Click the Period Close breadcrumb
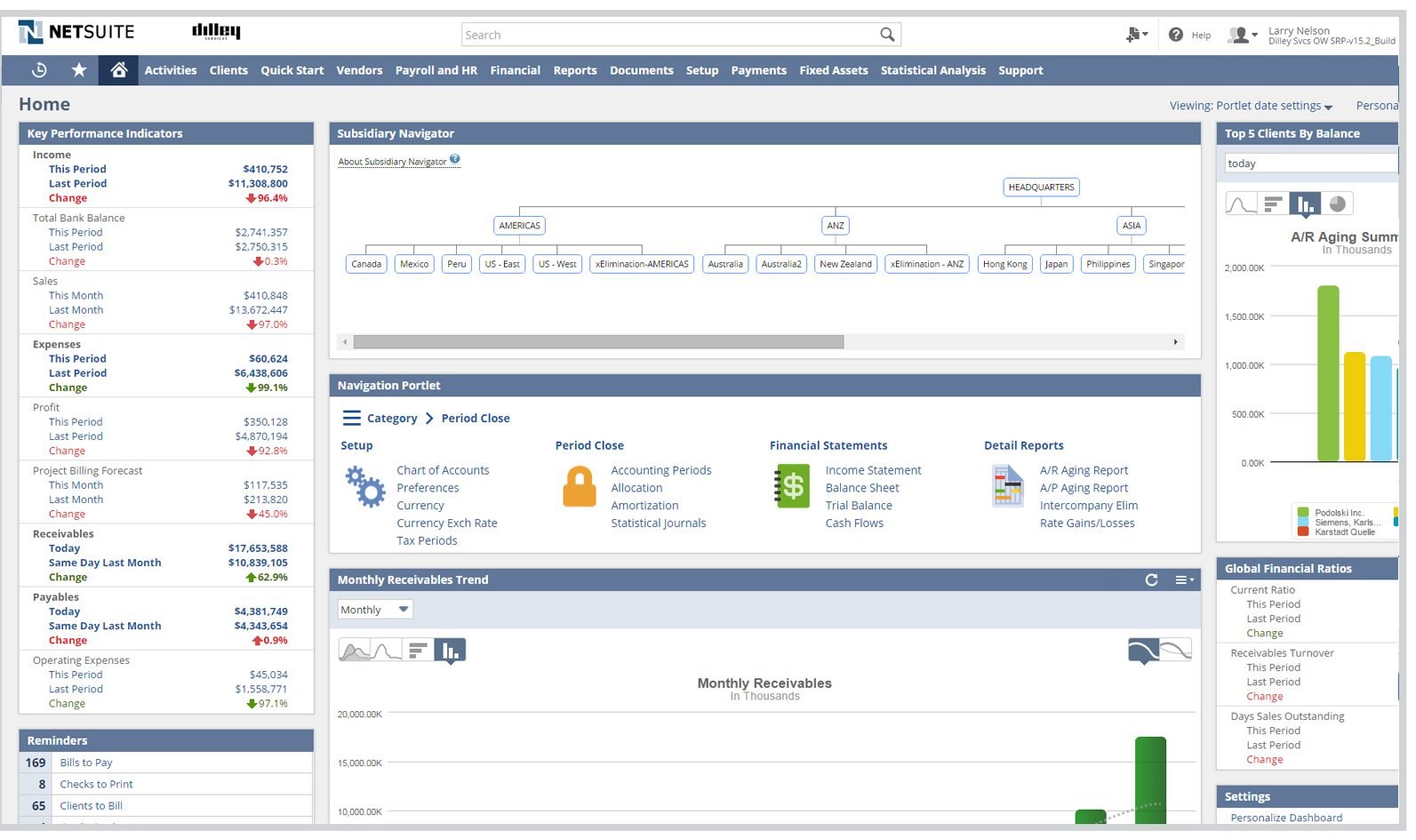Image resolution: width=1416 pixels, height=840 pixels. point(476,418)
